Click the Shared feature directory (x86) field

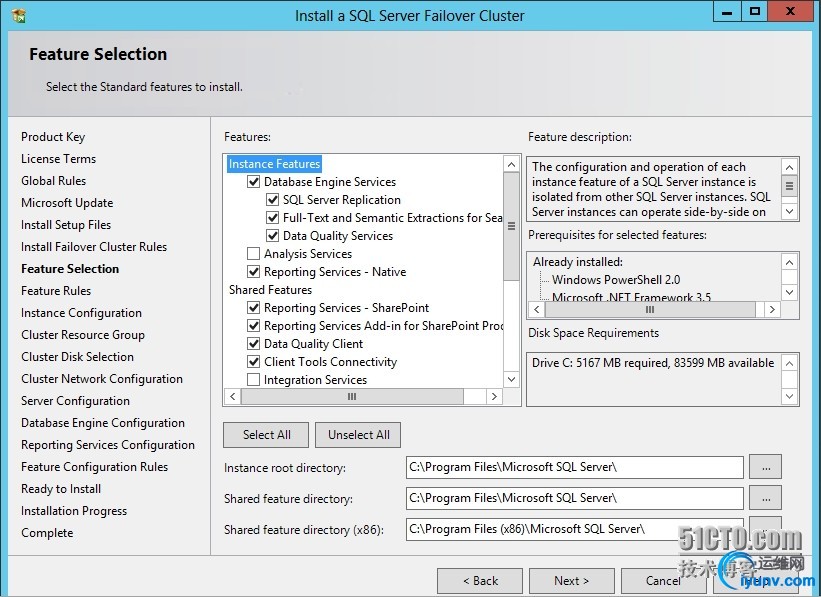[x=574, y=529]
